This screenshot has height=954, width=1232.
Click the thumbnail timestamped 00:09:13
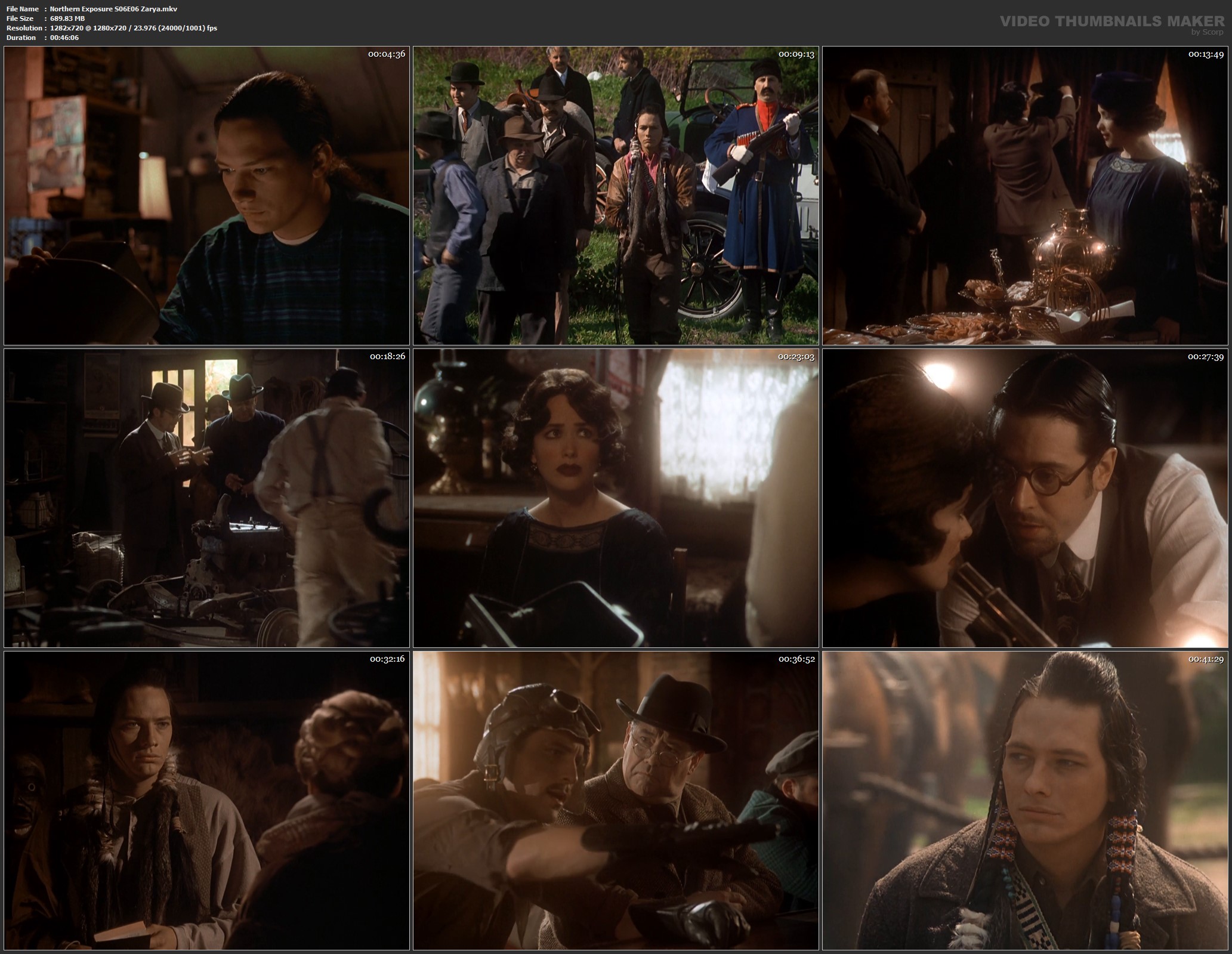(616, 196)
